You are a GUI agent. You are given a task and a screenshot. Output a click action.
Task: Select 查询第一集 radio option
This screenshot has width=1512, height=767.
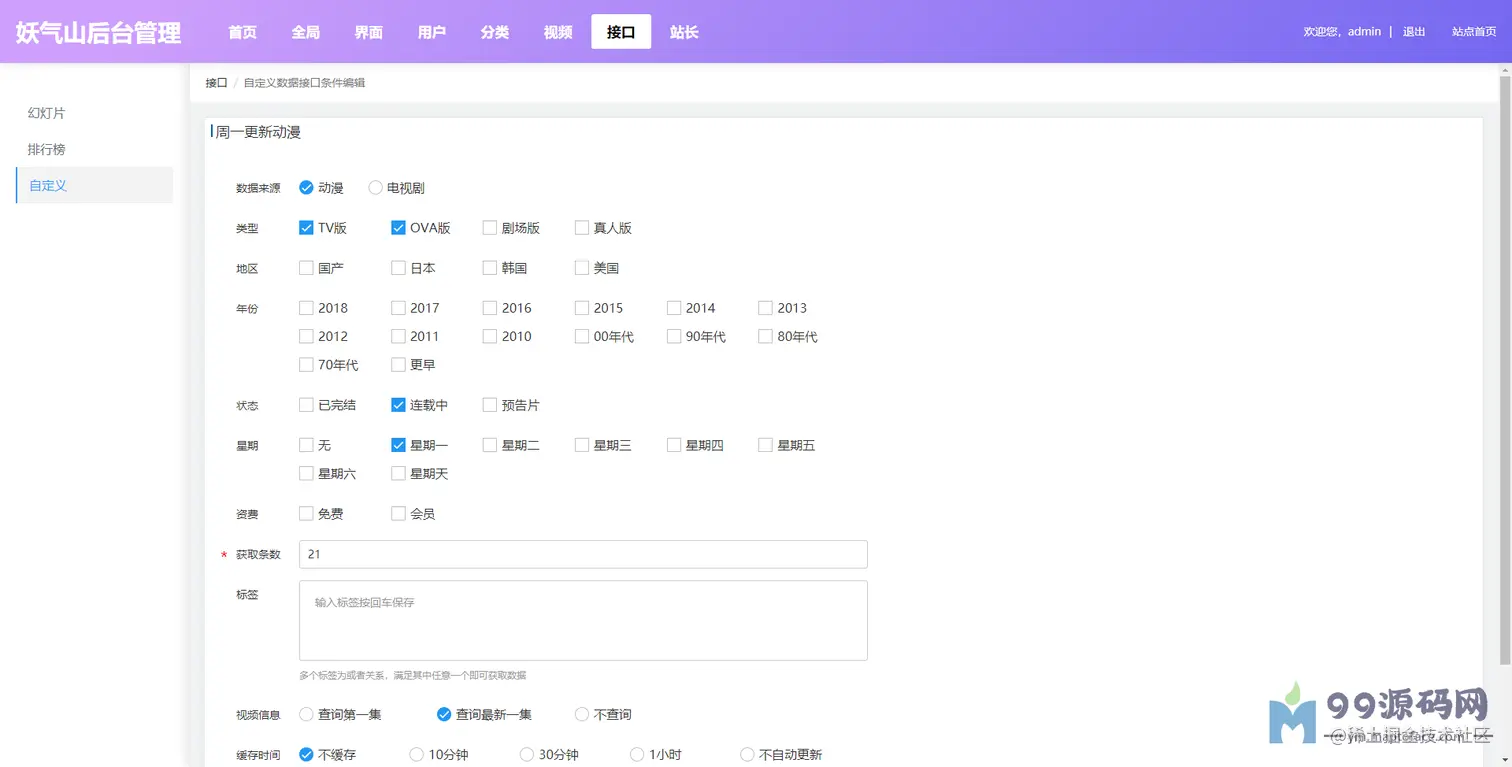[306, 714]
